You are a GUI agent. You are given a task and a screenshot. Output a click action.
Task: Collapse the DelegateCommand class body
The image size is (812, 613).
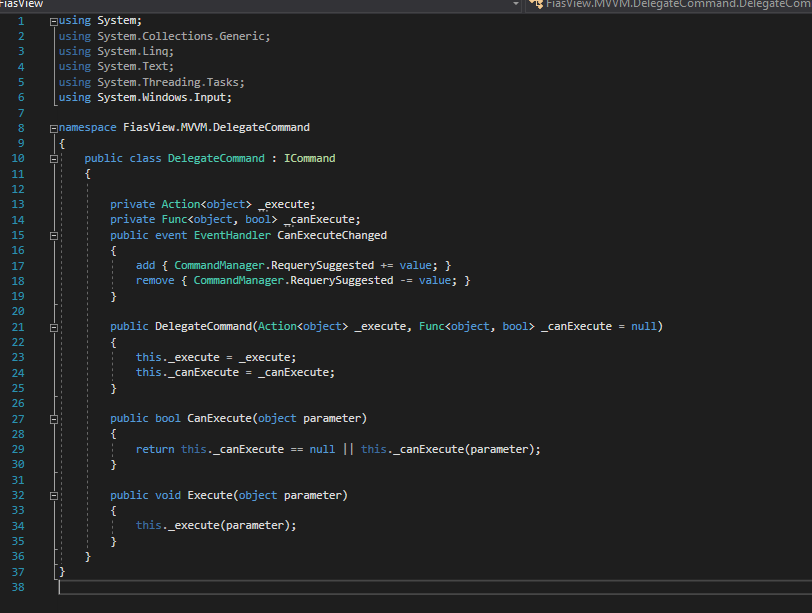(x=53, y=158)
